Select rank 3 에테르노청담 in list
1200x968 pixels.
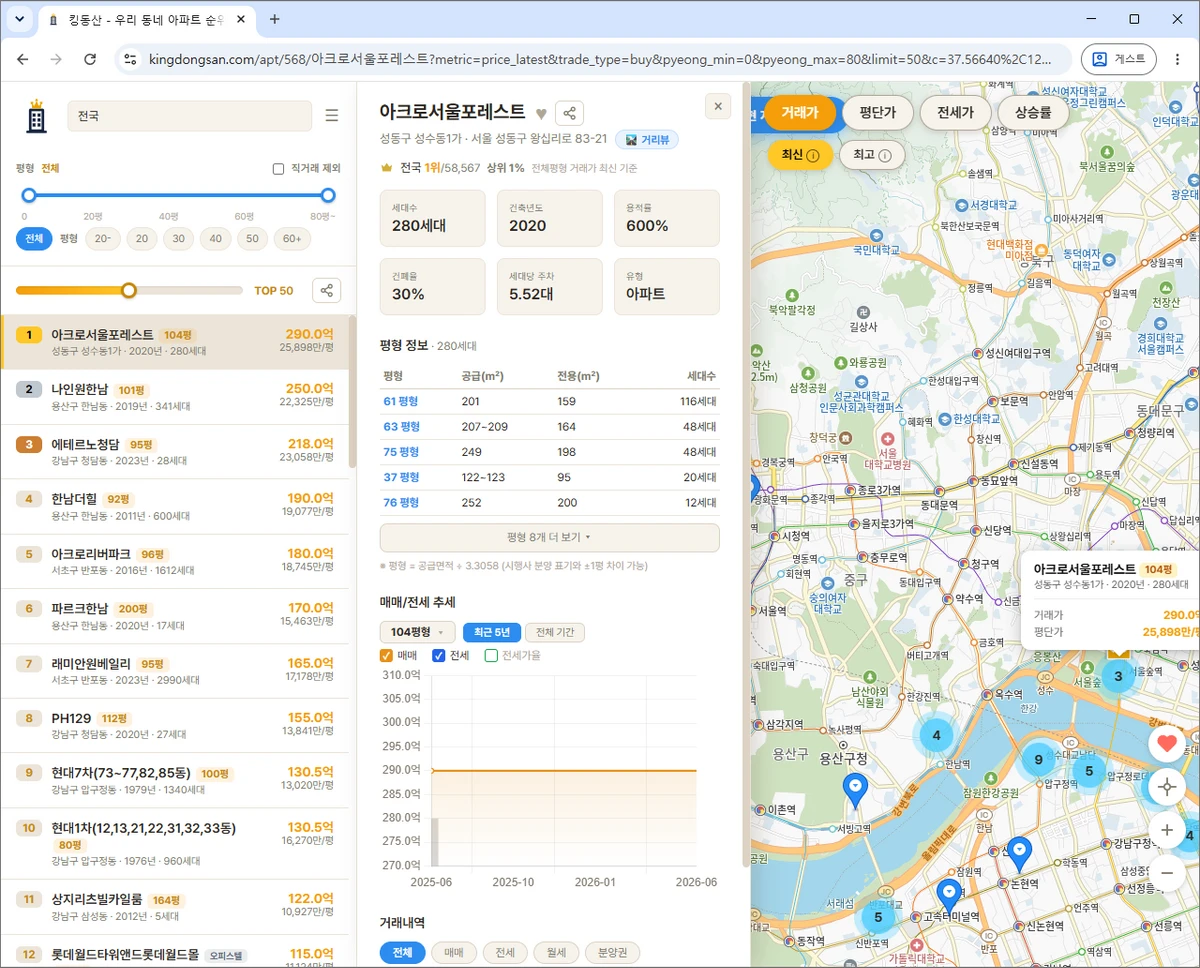(175, 452)
